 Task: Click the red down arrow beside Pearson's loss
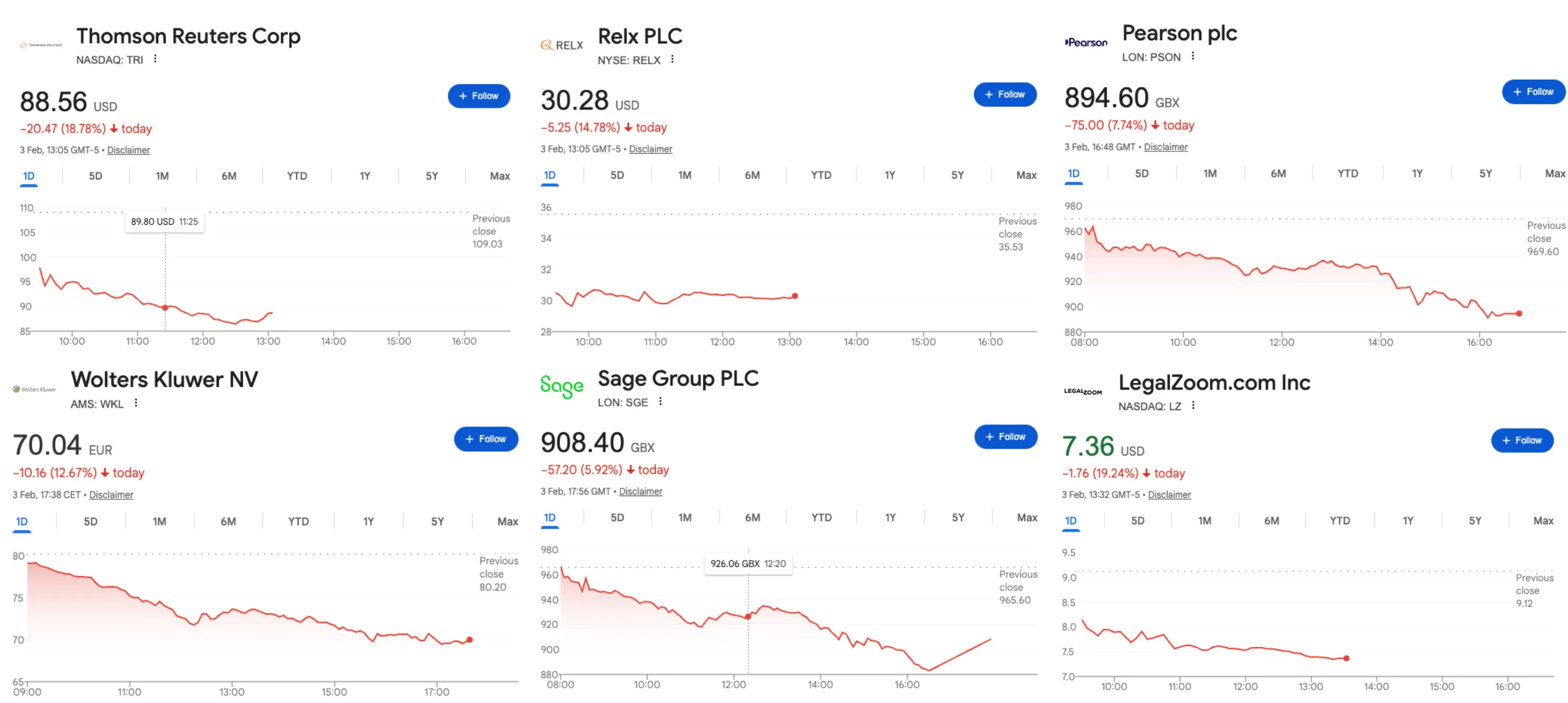(1155, 125)
